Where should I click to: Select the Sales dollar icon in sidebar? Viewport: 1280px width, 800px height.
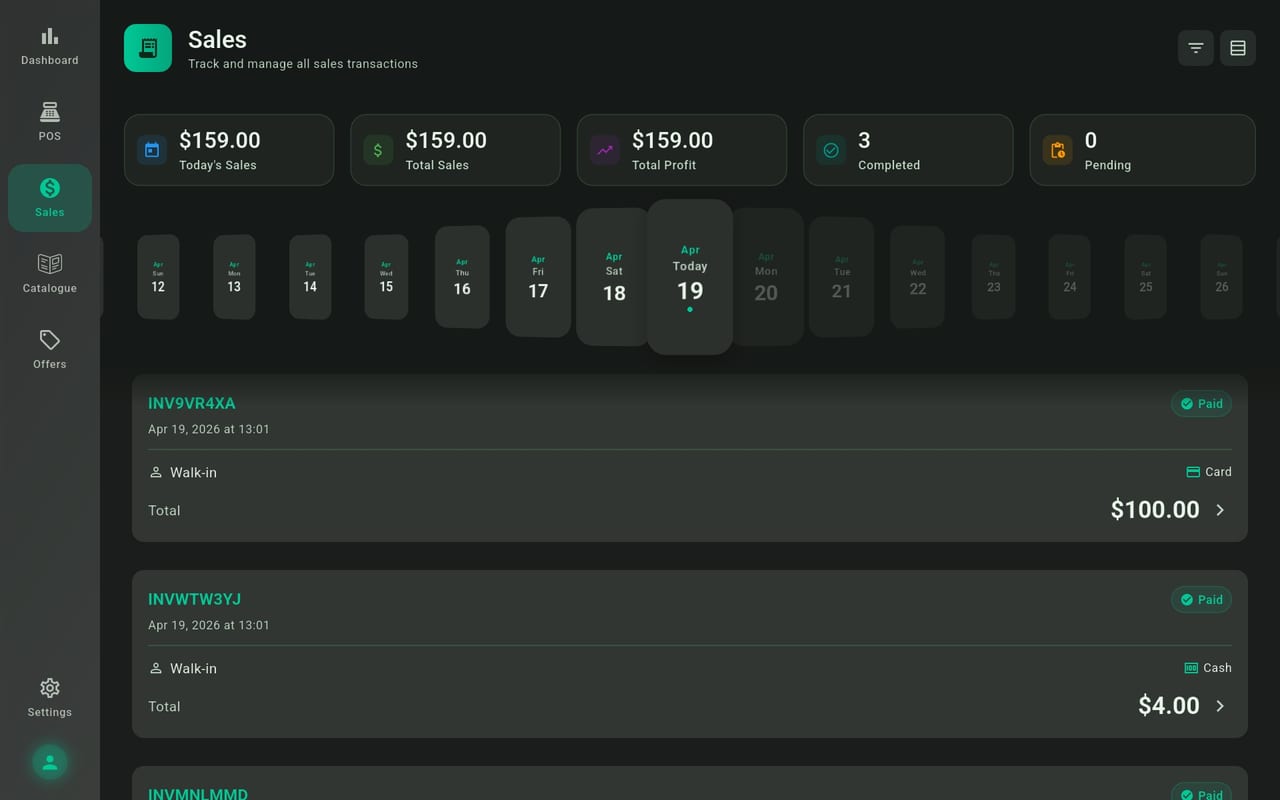tap(49, 188)
